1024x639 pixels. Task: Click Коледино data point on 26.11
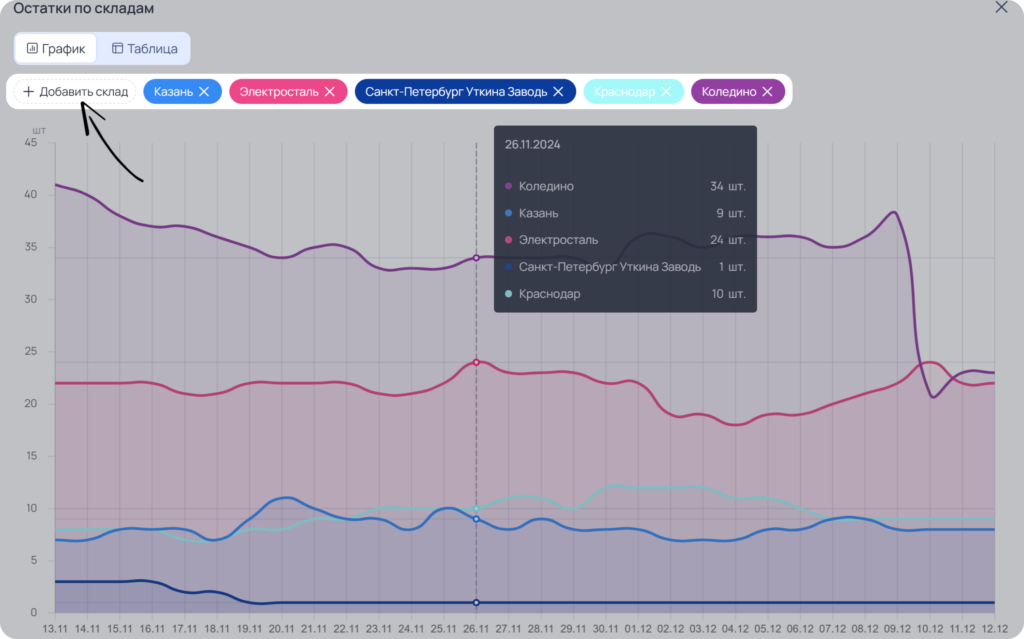coord(476,258)
